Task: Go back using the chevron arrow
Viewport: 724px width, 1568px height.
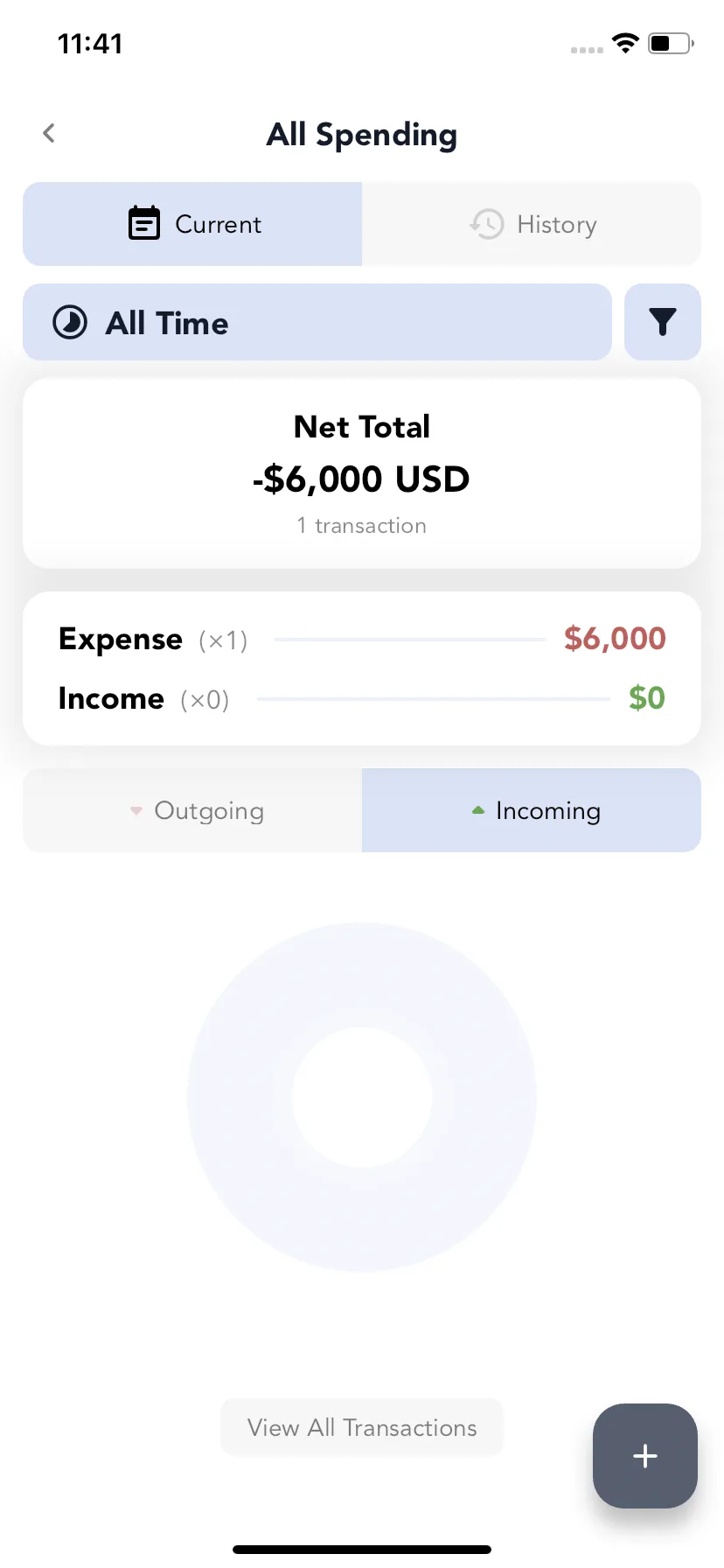Action: pos(49,133)
